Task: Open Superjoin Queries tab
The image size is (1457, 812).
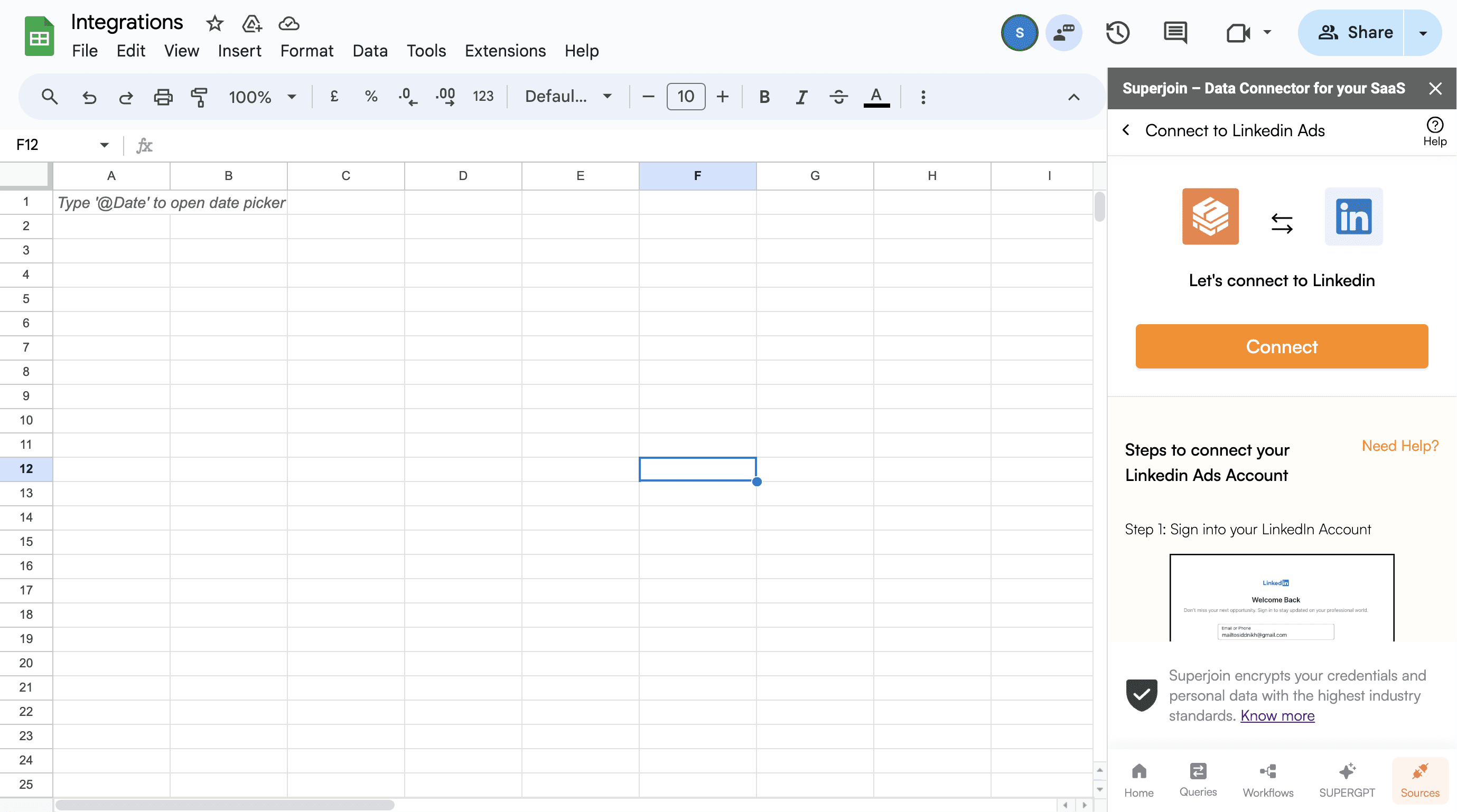Action: point(1198,780)
